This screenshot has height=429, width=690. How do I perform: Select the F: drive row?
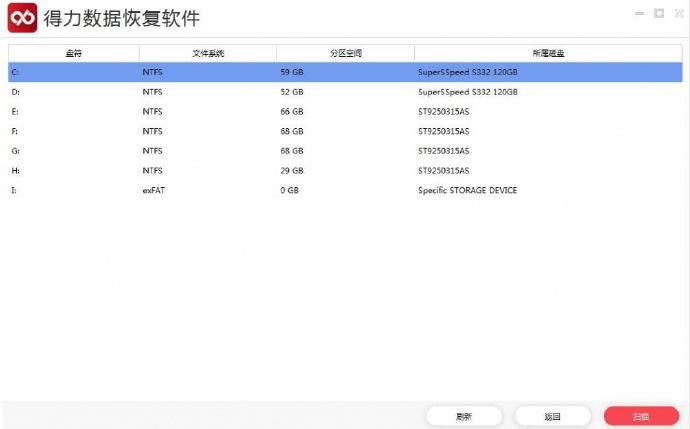345,131
